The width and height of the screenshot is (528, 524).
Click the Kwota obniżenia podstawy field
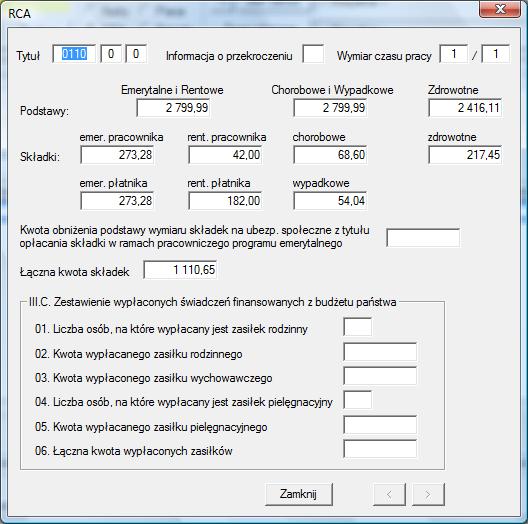(423, 238)
